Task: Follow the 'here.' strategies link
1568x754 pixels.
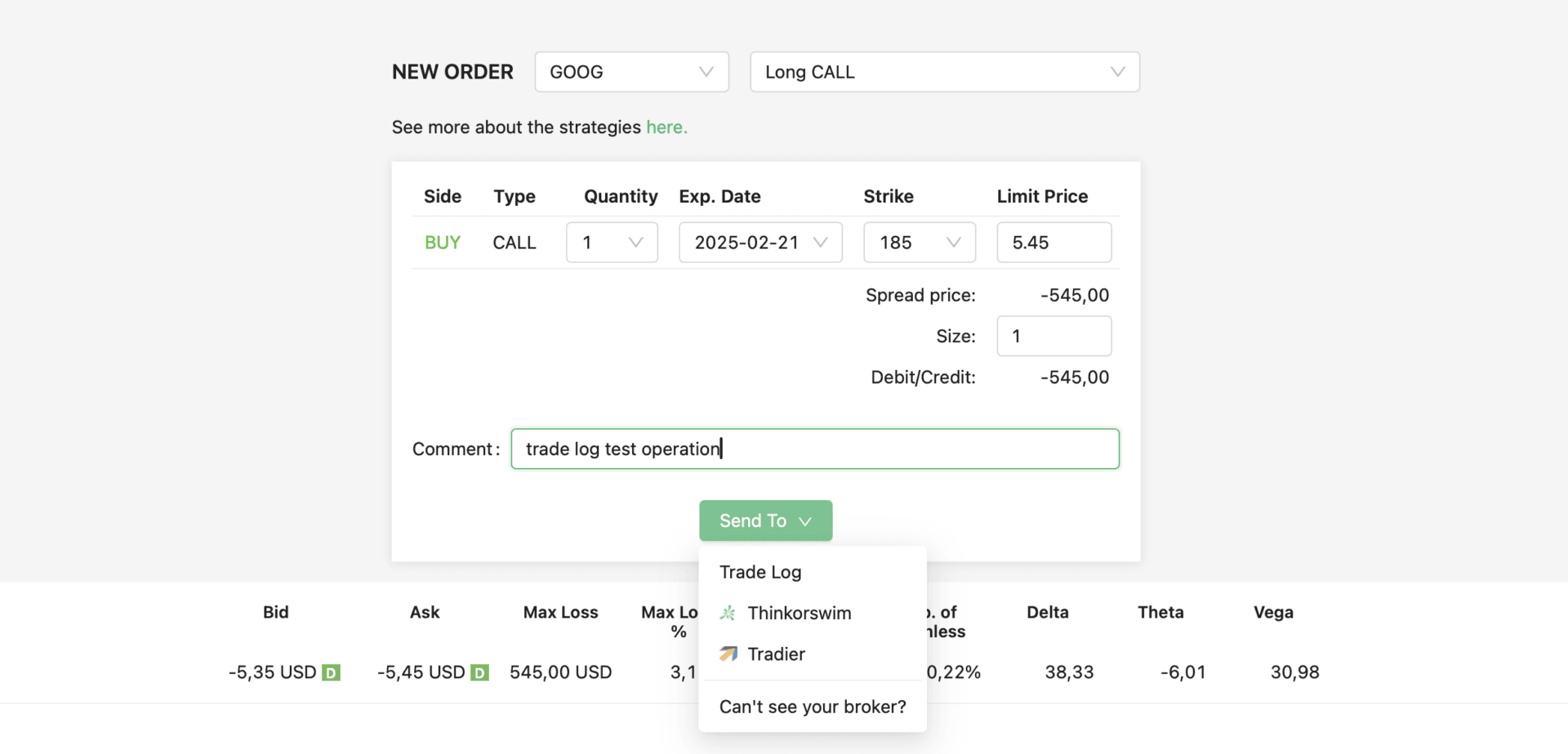Action: click(x=666, y=127)
